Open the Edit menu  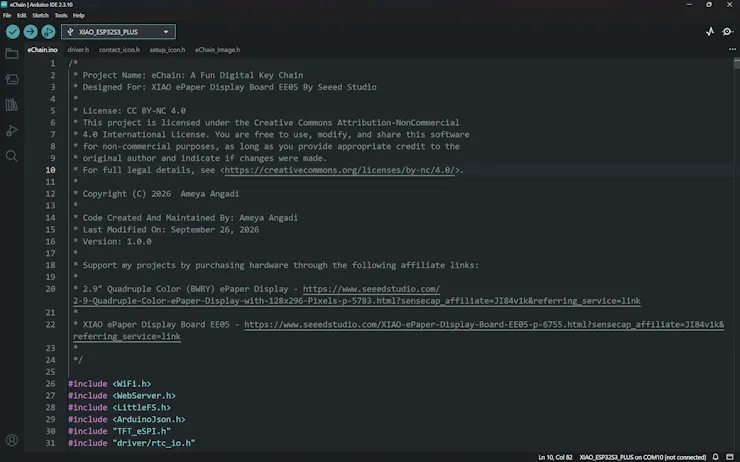22,16
